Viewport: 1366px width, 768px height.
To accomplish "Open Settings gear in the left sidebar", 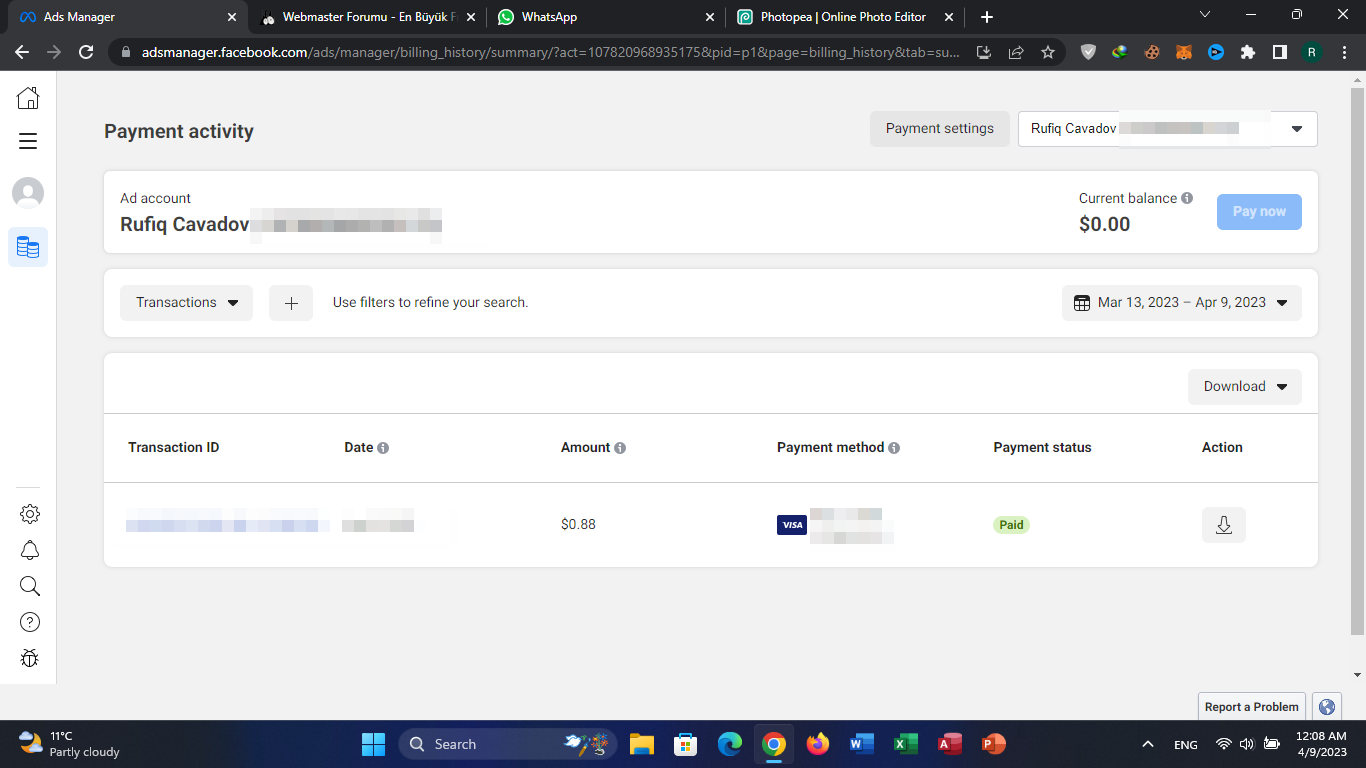I will (x=30, y=514).
